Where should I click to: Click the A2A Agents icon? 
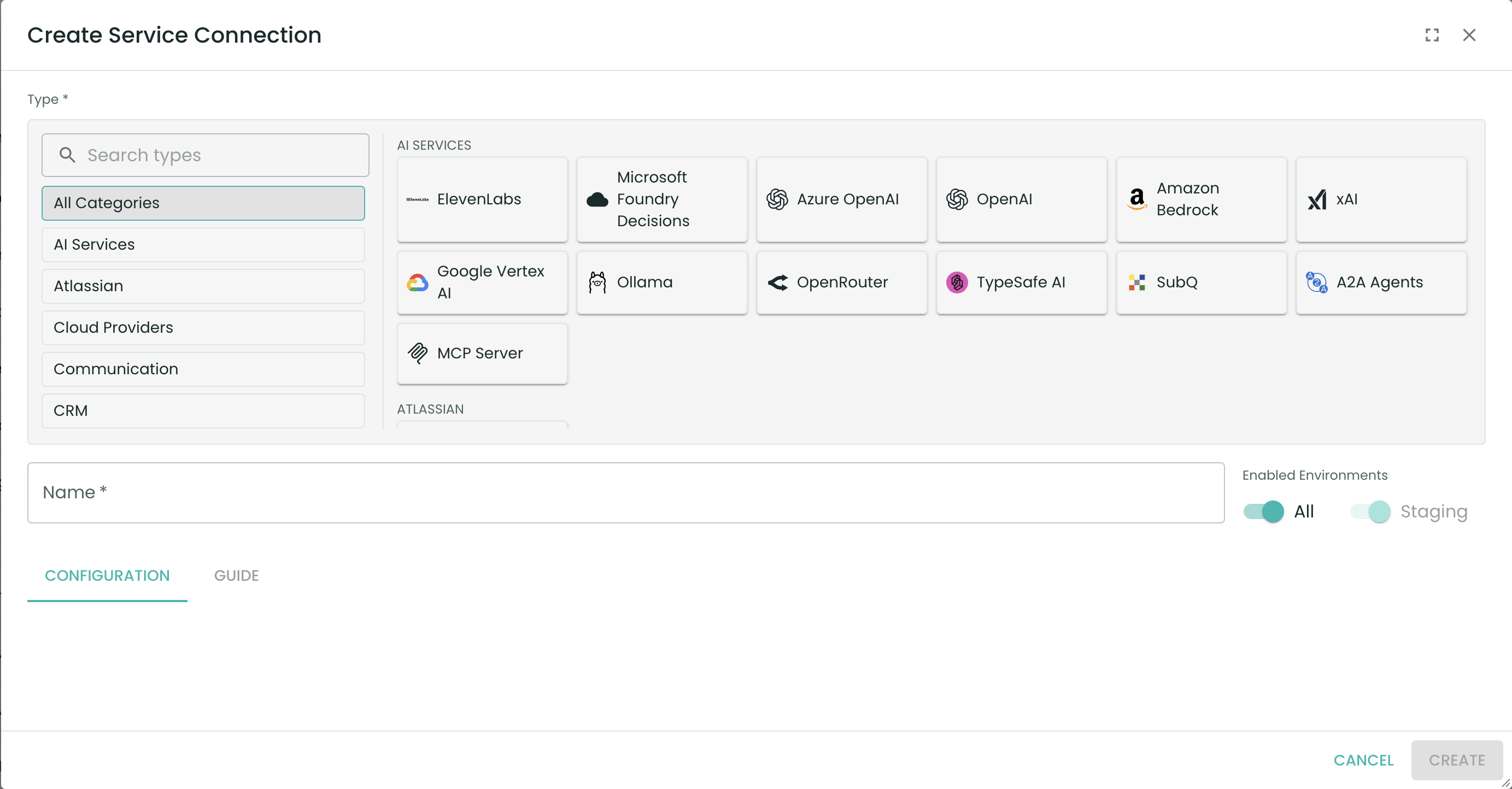pos(1316,282)
